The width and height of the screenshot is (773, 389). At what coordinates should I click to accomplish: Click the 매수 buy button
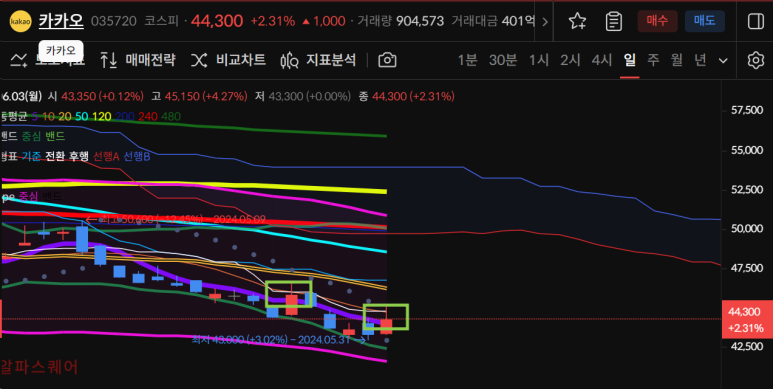coord(657,21)
